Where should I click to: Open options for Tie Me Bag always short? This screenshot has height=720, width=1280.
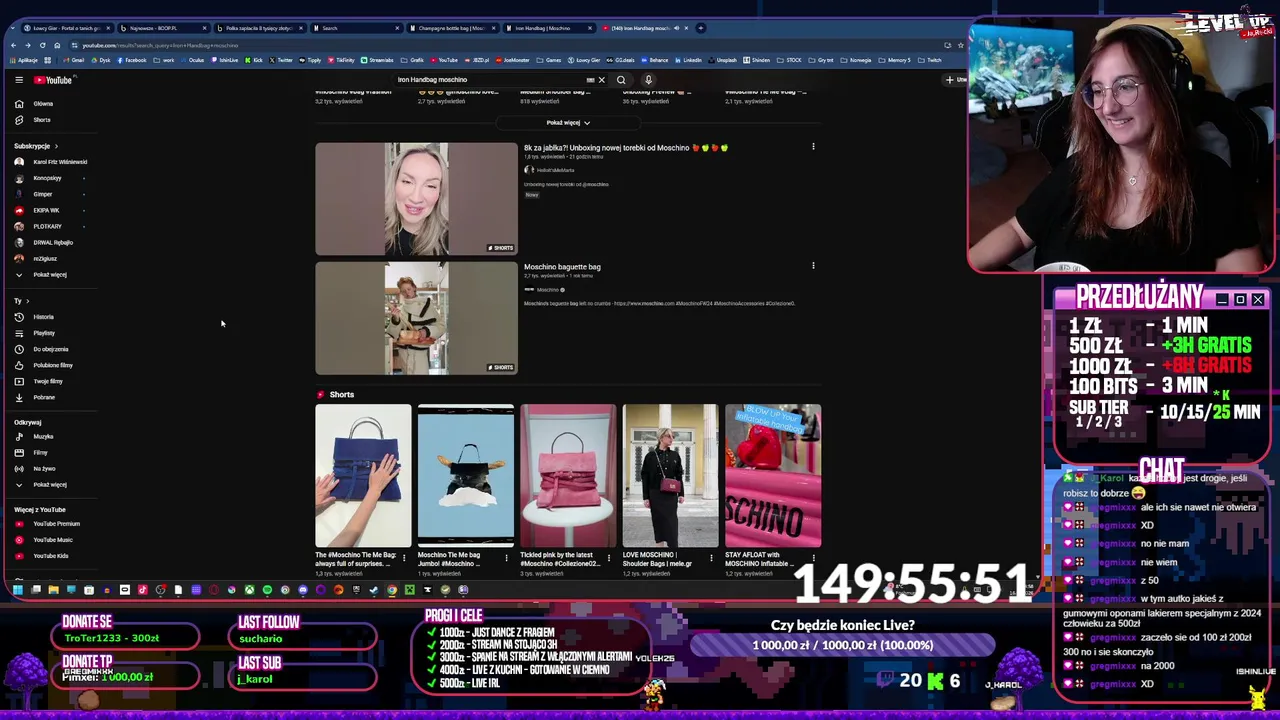coord(404,557)
